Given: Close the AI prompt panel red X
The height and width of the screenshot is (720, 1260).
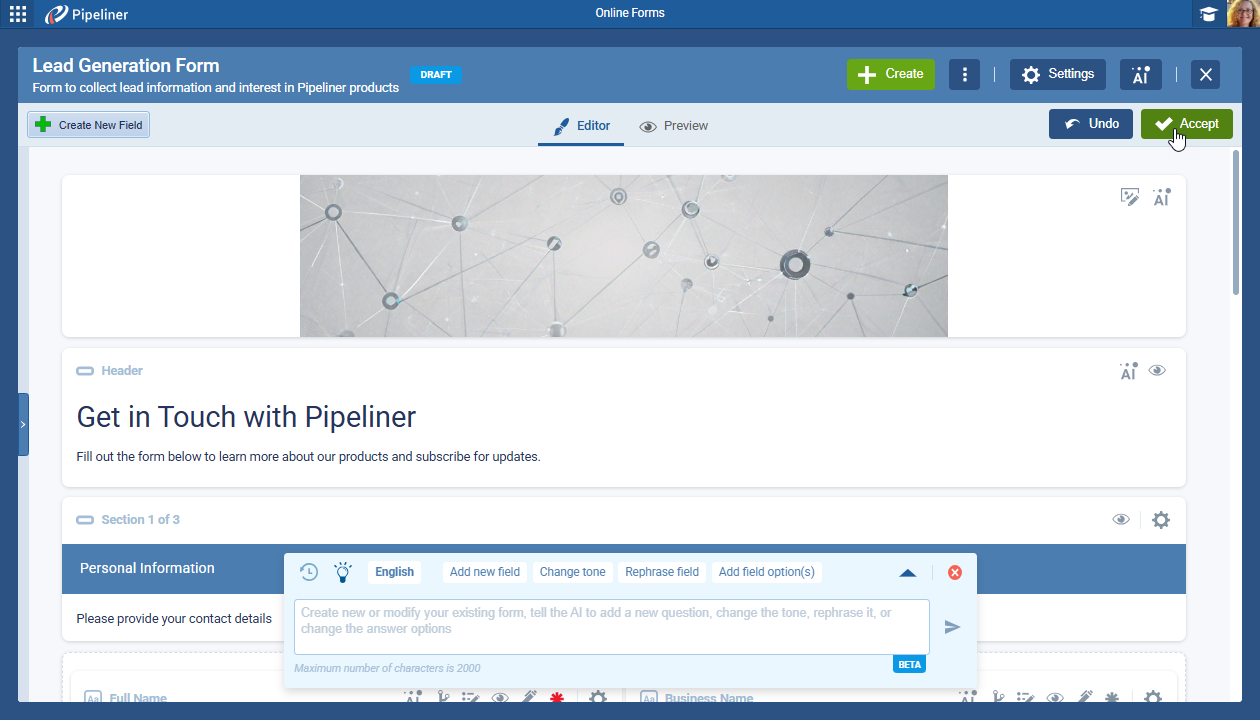Looking at the screenshot, I should (954, 573).
